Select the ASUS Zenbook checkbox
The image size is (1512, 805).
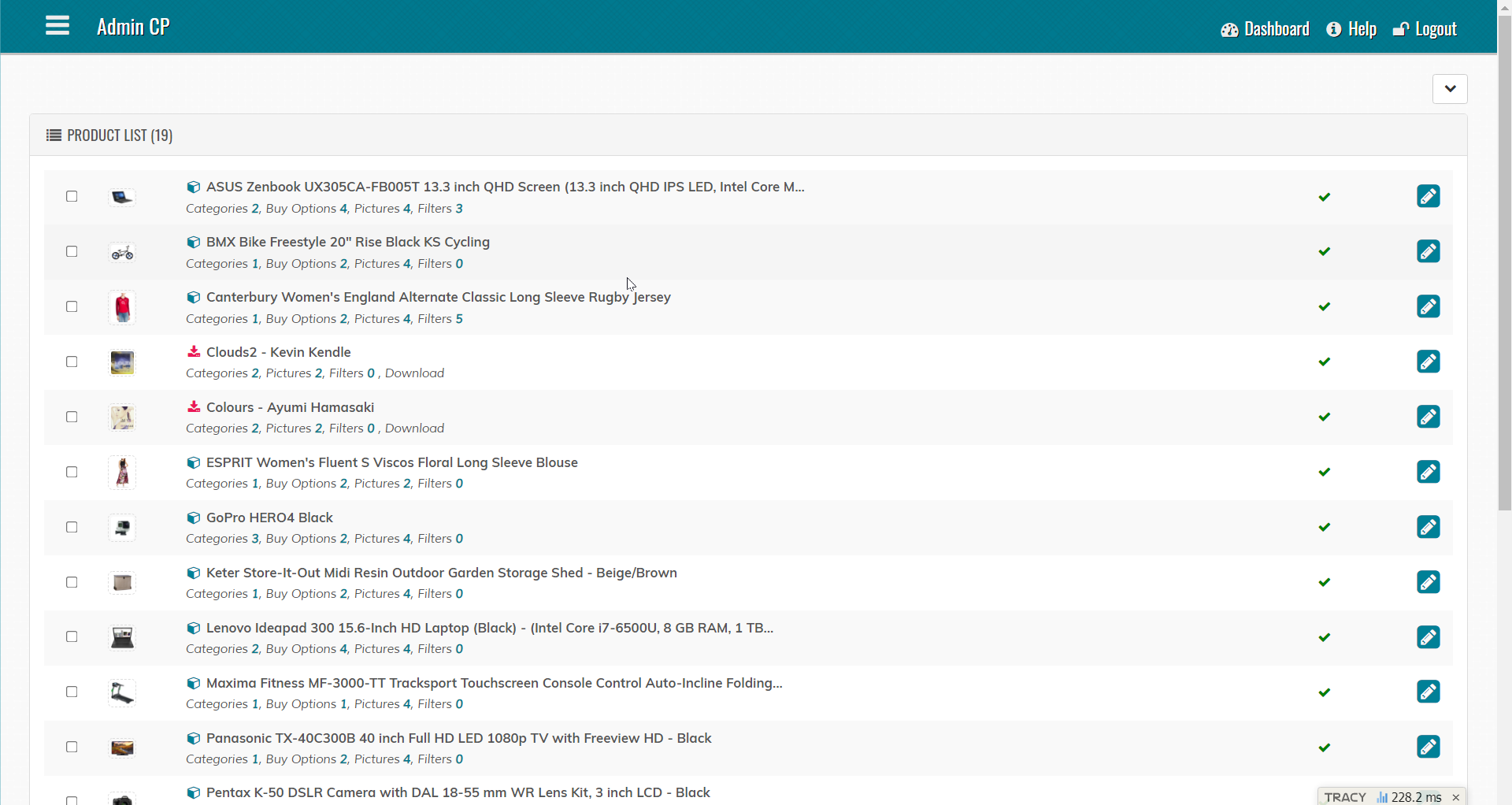72,196
